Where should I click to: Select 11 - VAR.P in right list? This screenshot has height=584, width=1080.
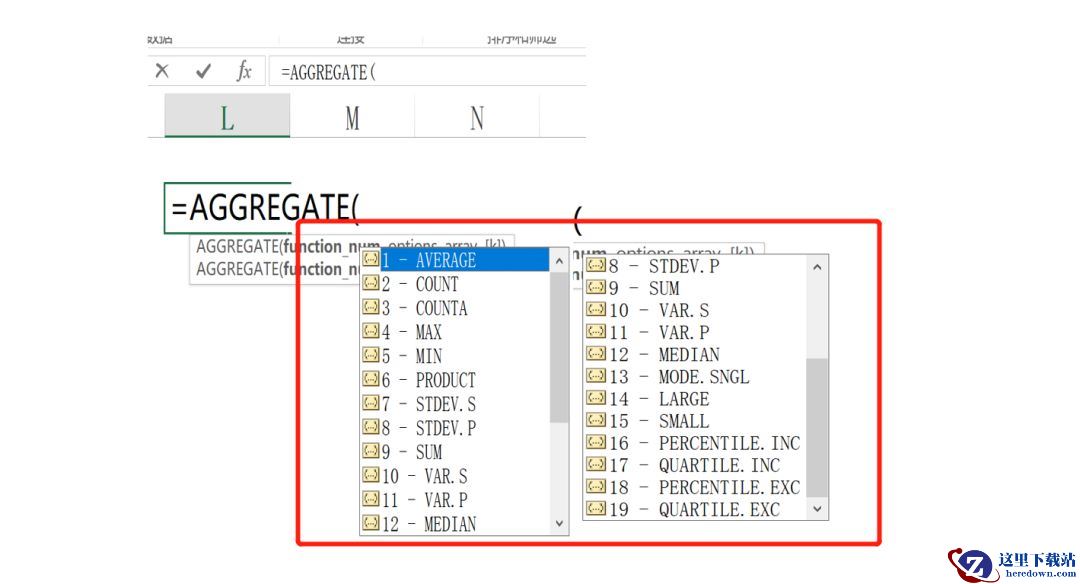point(695,333)
